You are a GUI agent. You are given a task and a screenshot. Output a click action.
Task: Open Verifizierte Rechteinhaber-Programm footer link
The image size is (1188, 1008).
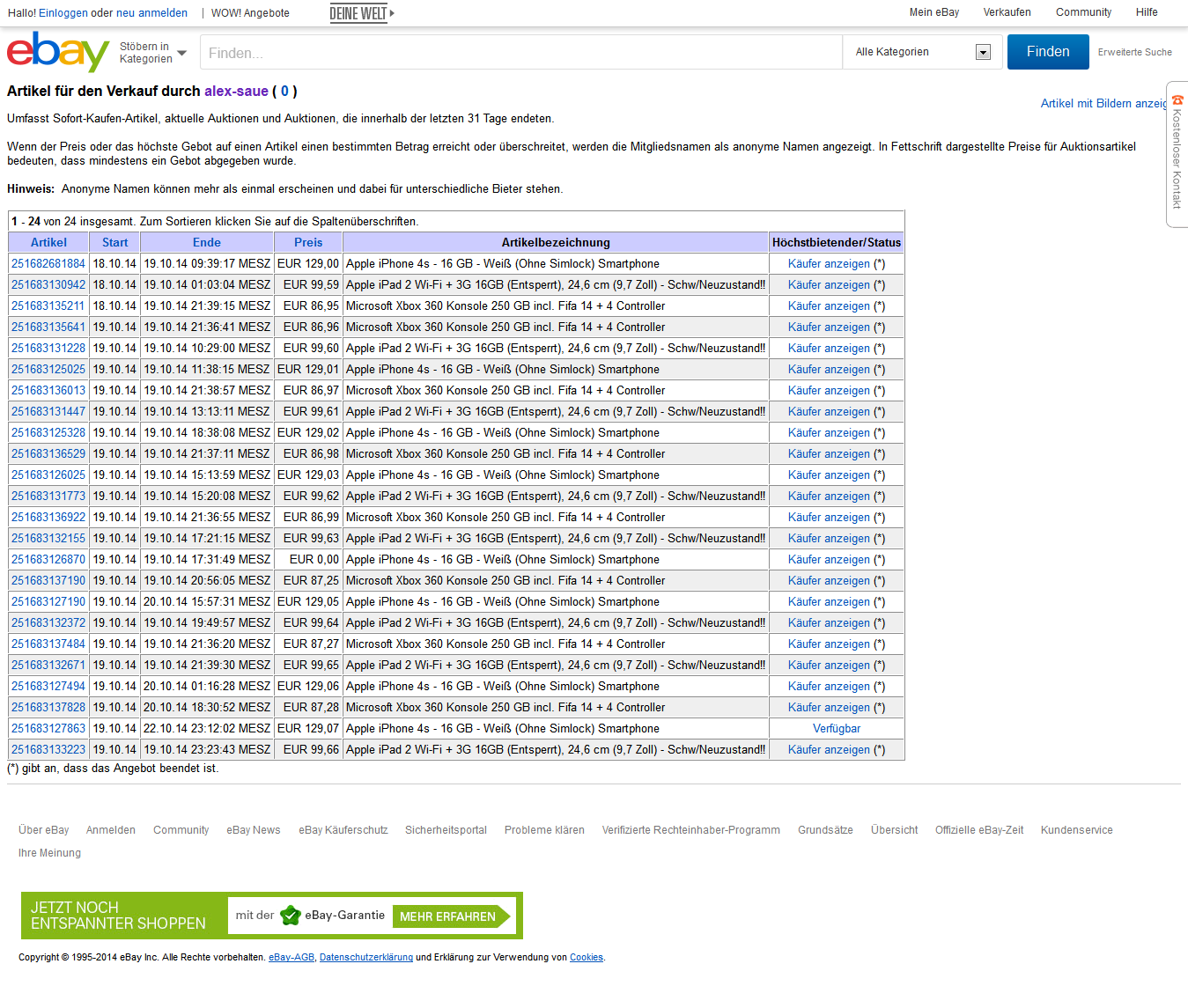tap(691, 830)
